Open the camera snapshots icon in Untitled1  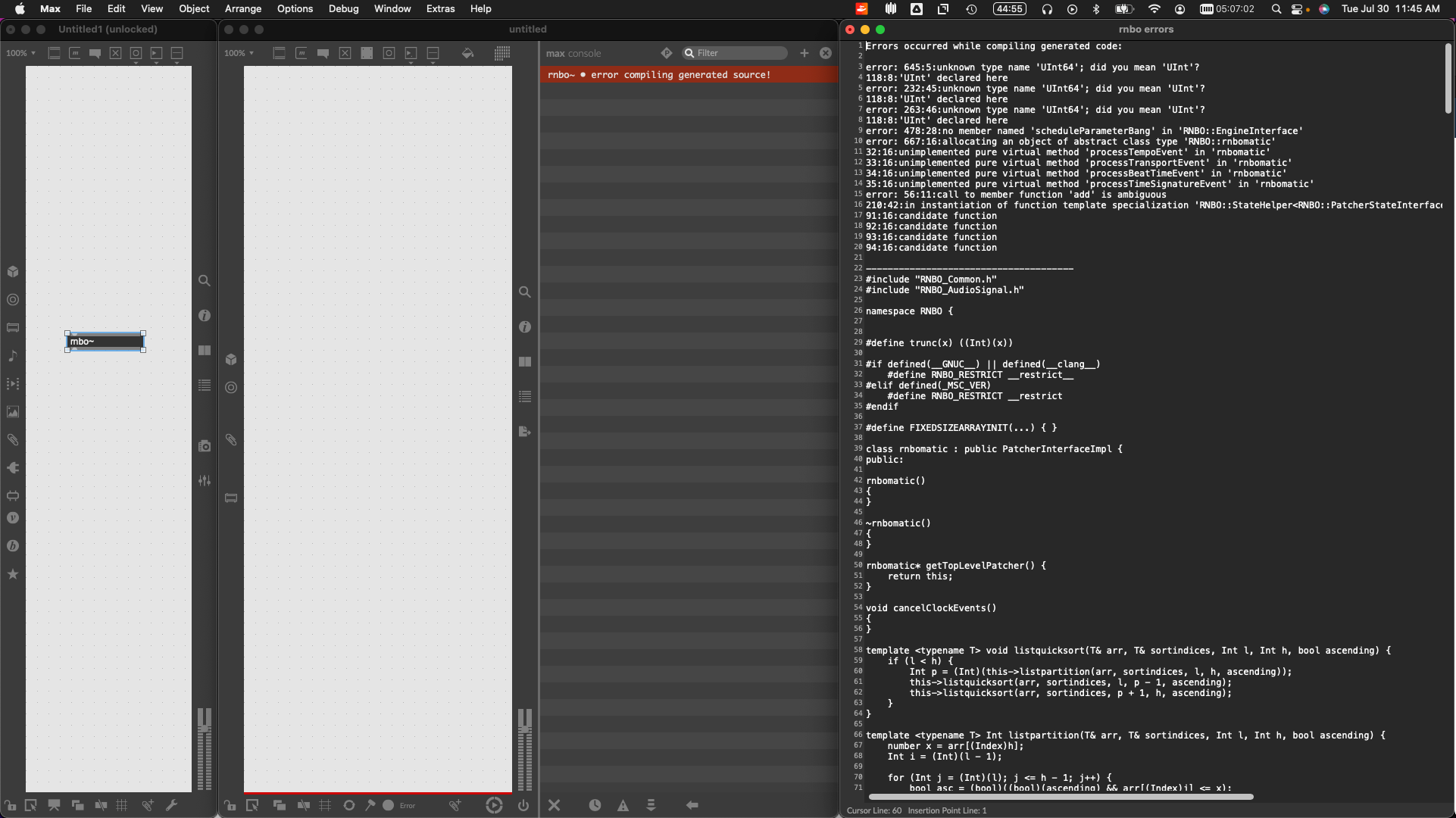click(x=204, y=446)
